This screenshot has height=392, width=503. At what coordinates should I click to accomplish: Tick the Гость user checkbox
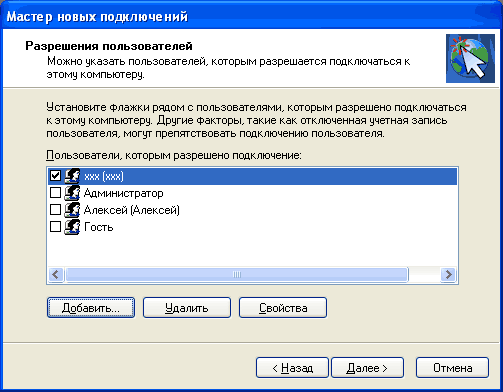[x=55, y=226]
